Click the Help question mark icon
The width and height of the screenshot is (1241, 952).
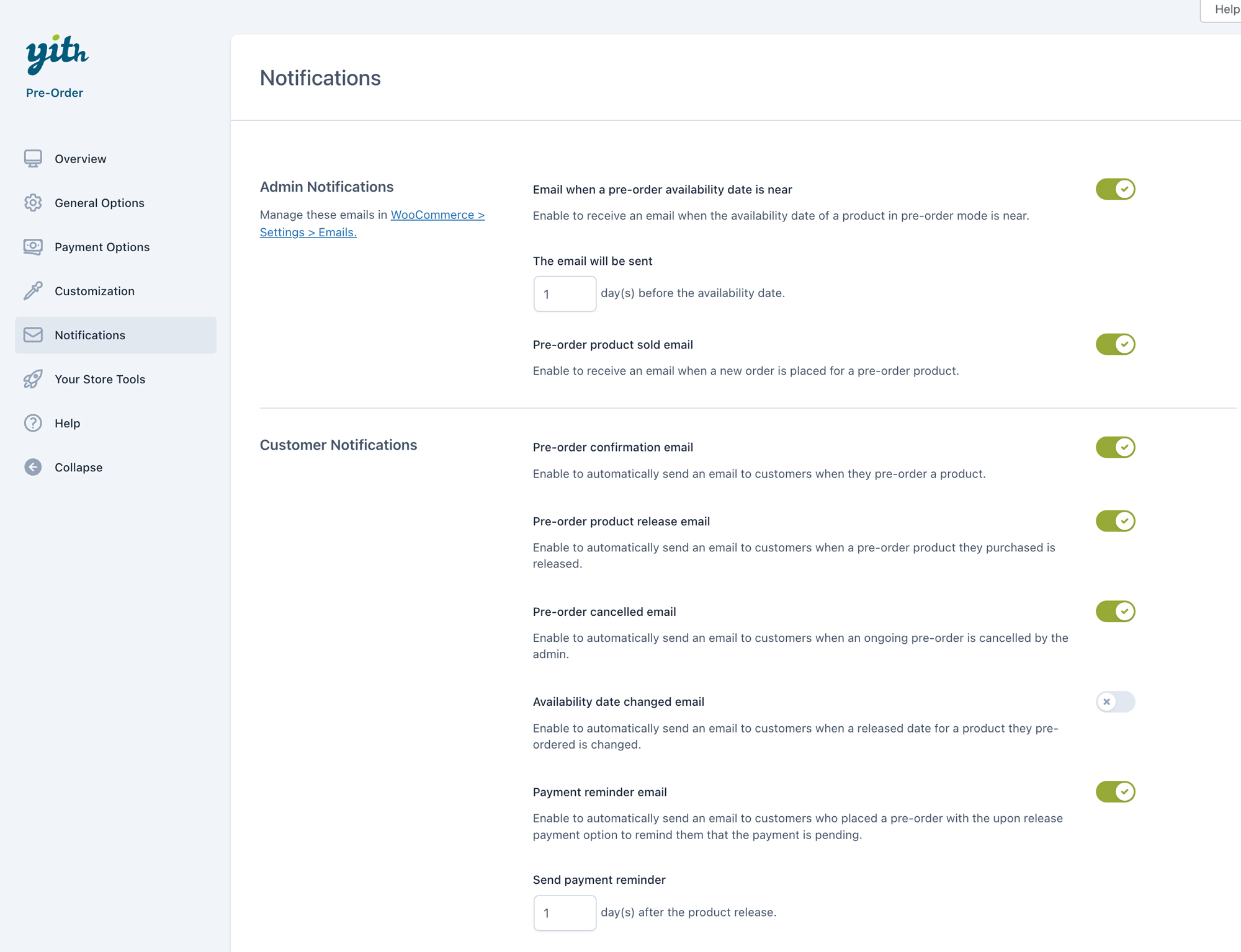[33, 423]
